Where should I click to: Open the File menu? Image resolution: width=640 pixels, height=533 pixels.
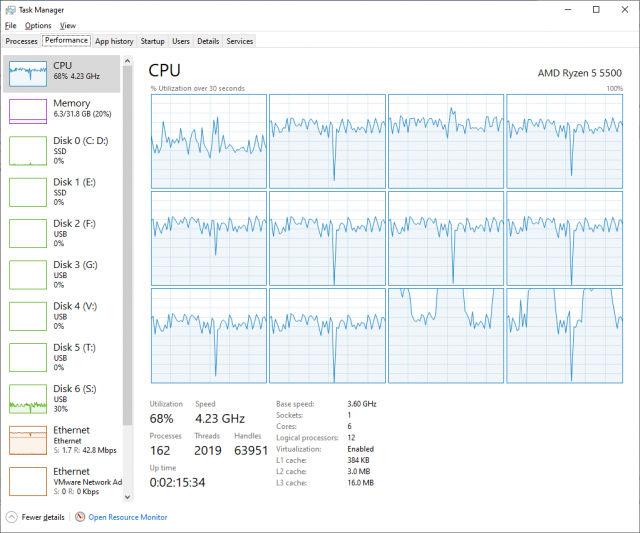[x=11, y=25]
